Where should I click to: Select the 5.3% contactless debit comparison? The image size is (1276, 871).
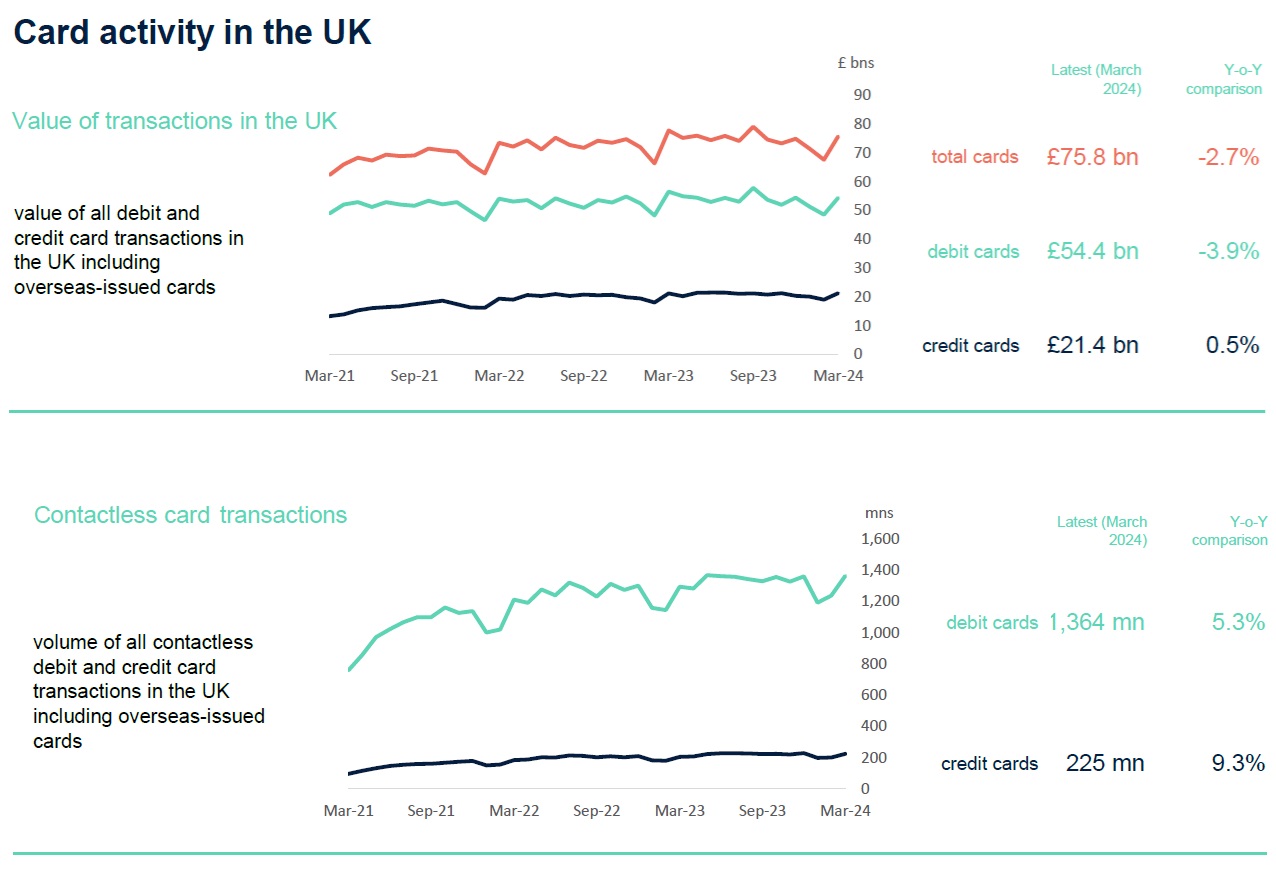pyautogui.click(x=1238, y=622)
